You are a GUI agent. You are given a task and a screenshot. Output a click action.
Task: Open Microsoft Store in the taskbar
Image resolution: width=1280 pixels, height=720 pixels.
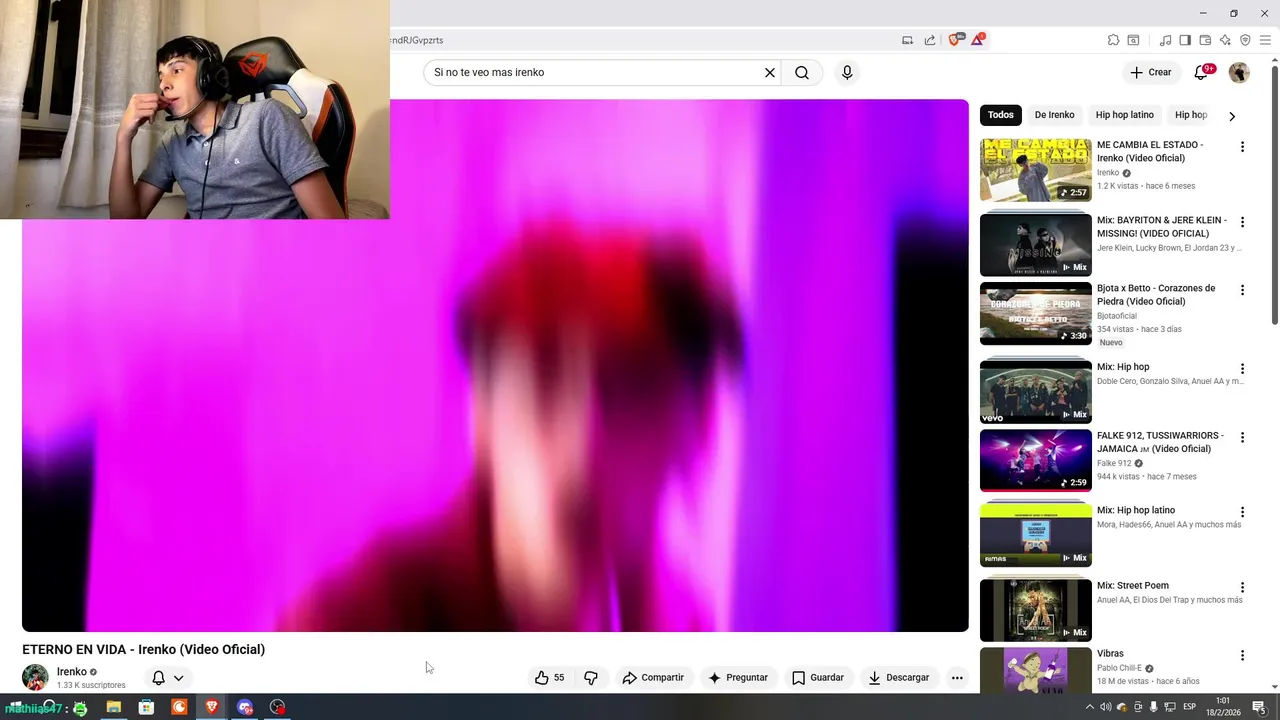146,707
